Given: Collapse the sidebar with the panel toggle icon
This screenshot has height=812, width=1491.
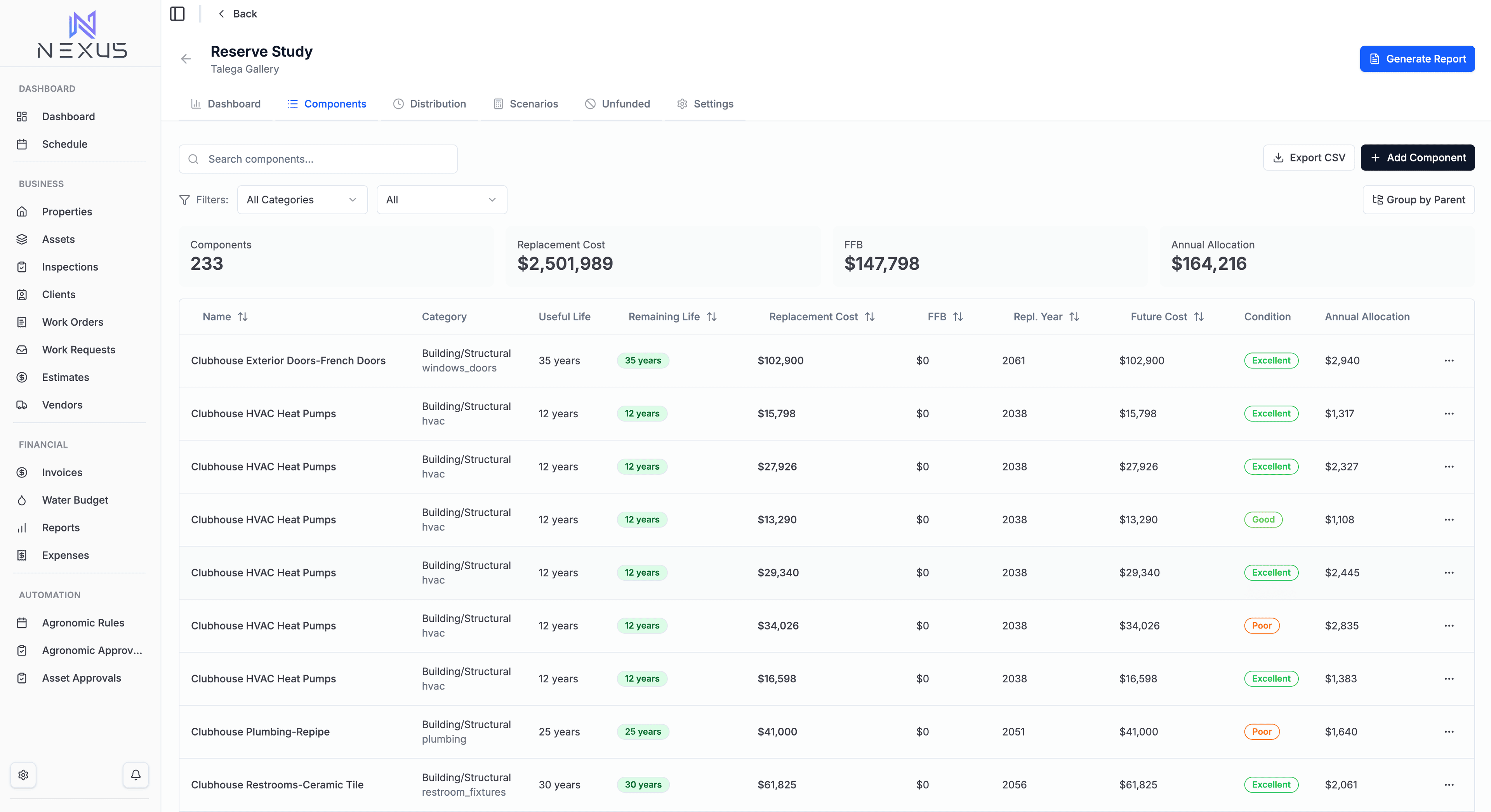Looking at the screenshot, I should (177, 13).
